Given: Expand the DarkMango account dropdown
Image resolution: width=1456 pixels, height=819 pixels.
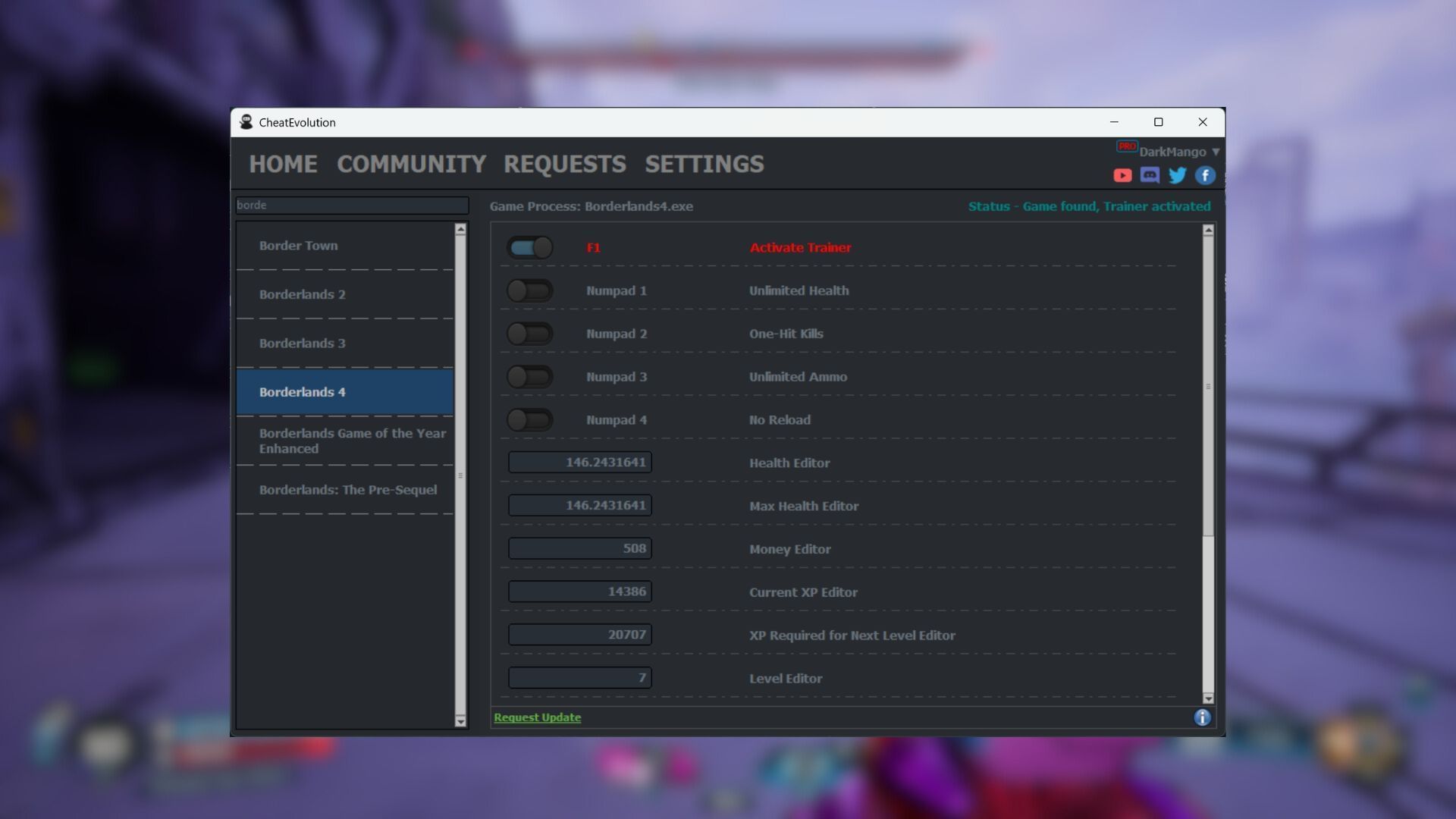Looking at the screenshot, I should click(1216, 152).
